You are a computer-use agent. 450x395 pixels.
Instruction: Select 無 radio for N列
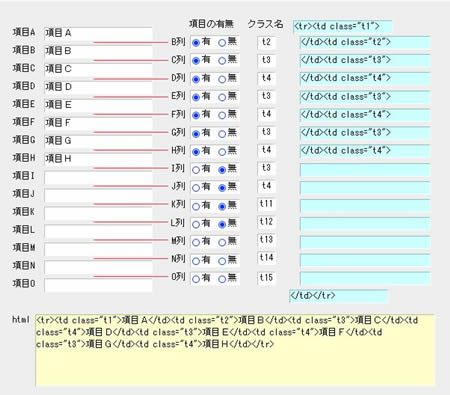pyautogui.click(x=222, y=261)
